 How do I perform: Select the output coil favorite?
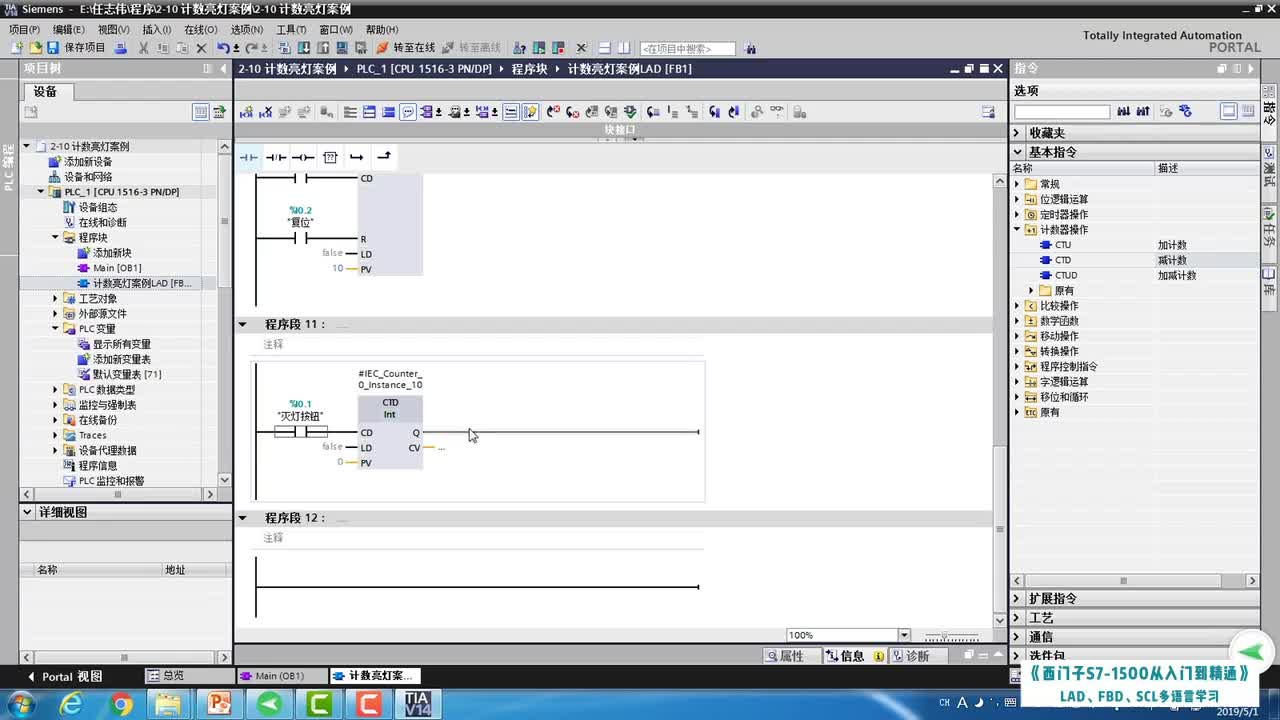point(303,157)
